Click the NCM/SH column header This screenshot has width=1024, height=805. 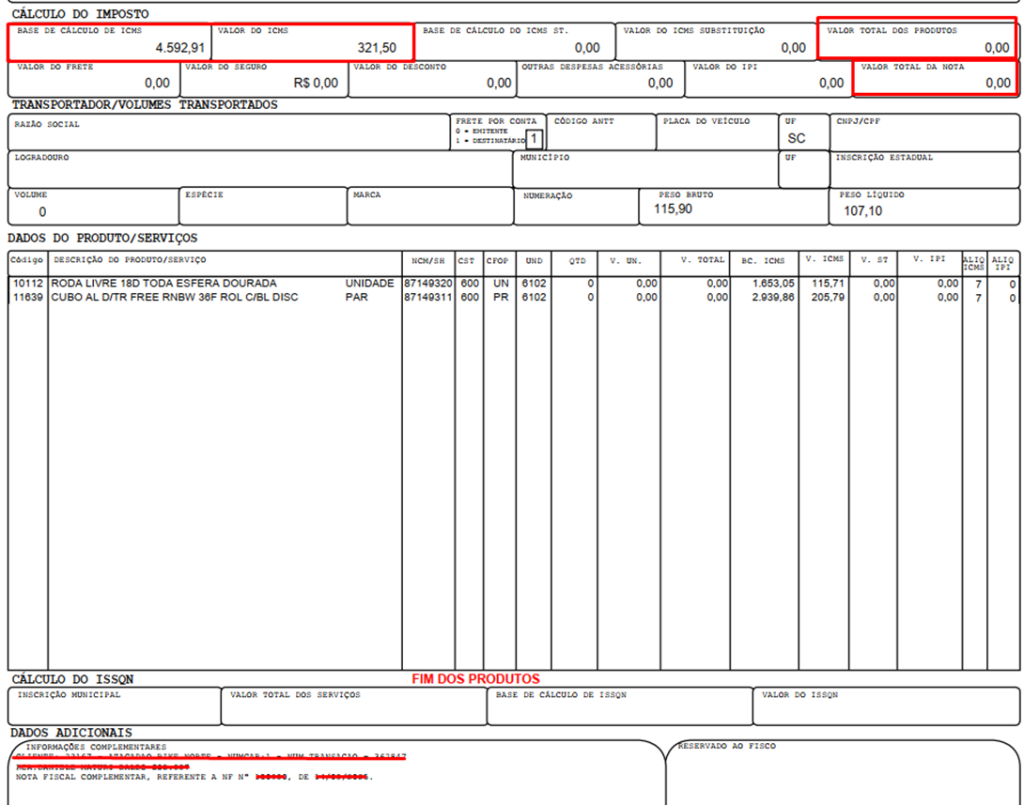pyautogui.click(x=428, y=260)
